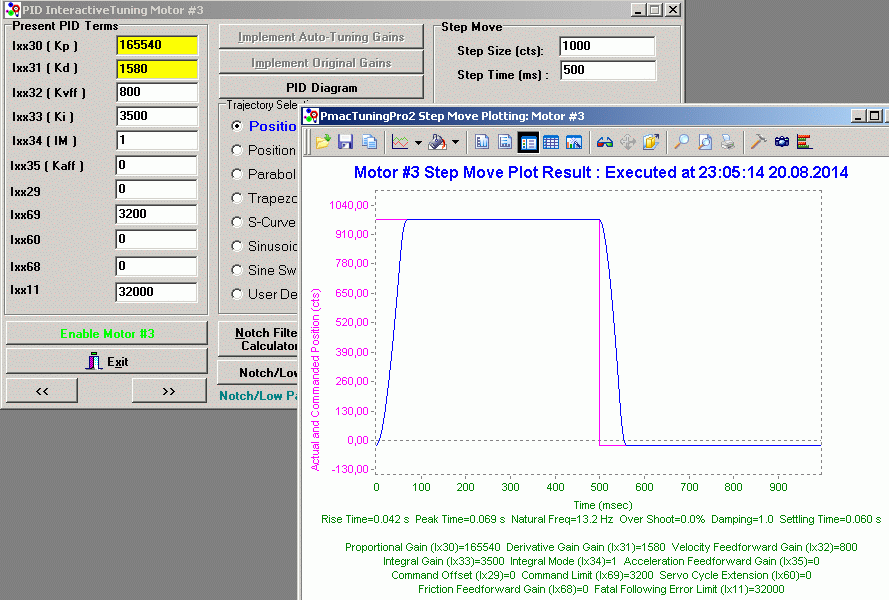
Task: Click Implement Original Gains button
Action: click(321, 63)
